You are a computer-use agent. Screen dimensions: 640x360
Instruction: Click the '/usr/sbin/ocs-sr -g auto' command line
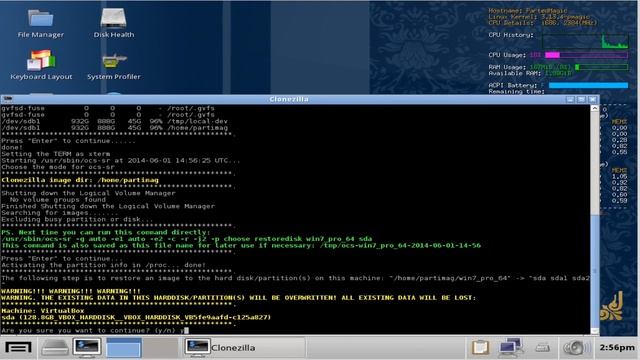pyautogui.click(x=187, y=239)
